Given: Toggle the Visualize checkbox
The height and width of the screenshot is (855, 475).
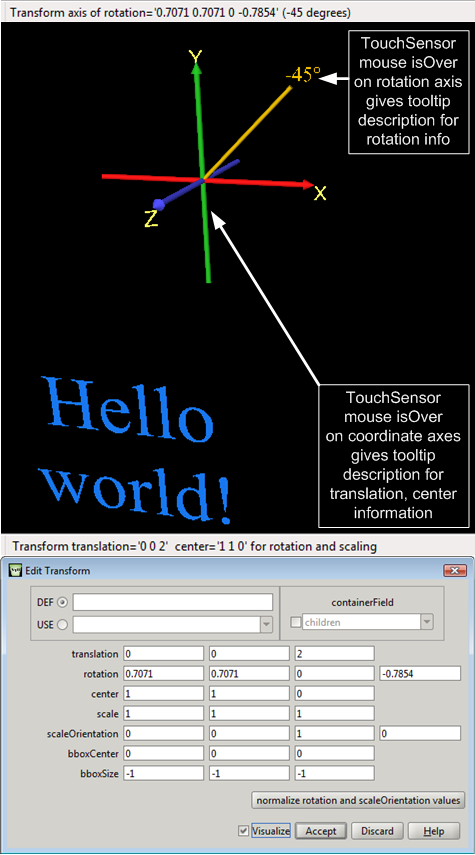Looking at the screenshot, I should pos(243,831).
